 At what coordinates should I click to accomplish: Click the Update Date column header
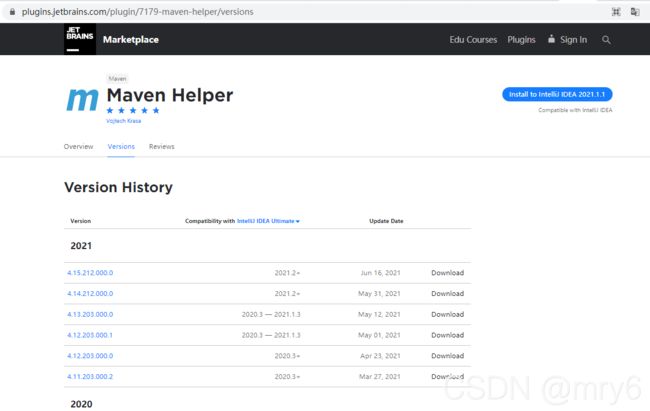(x=386, y=221)
